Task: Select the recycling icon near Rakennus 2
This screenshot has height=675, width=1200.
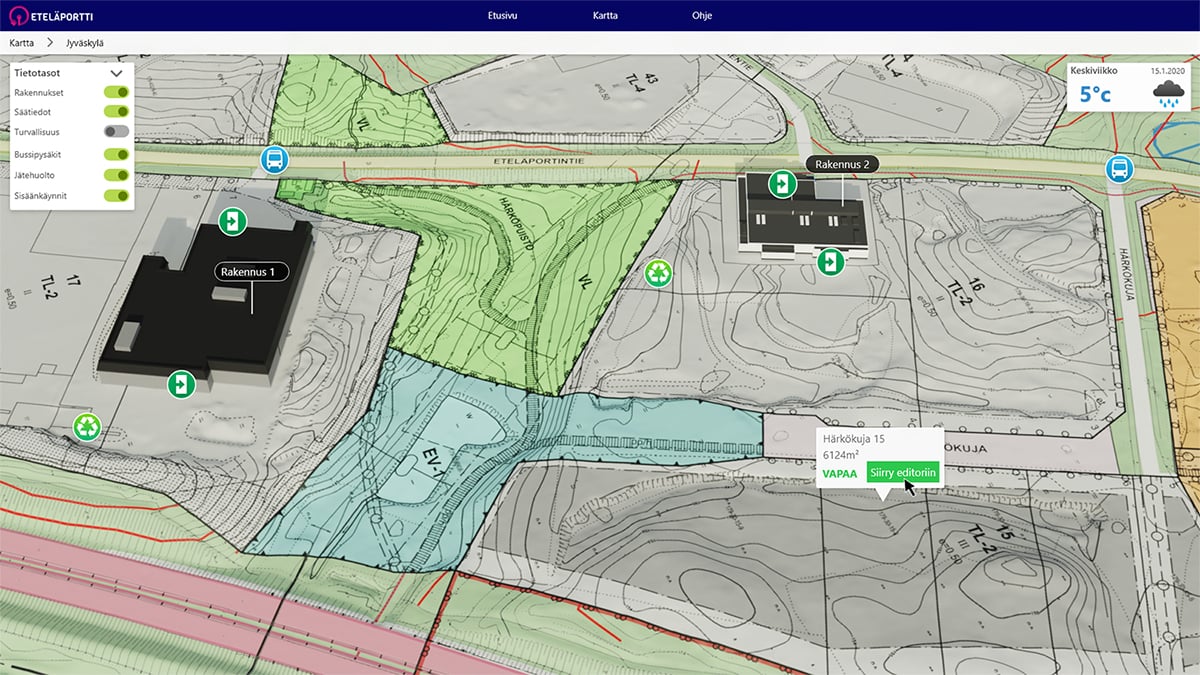Action: pos(659,272)
